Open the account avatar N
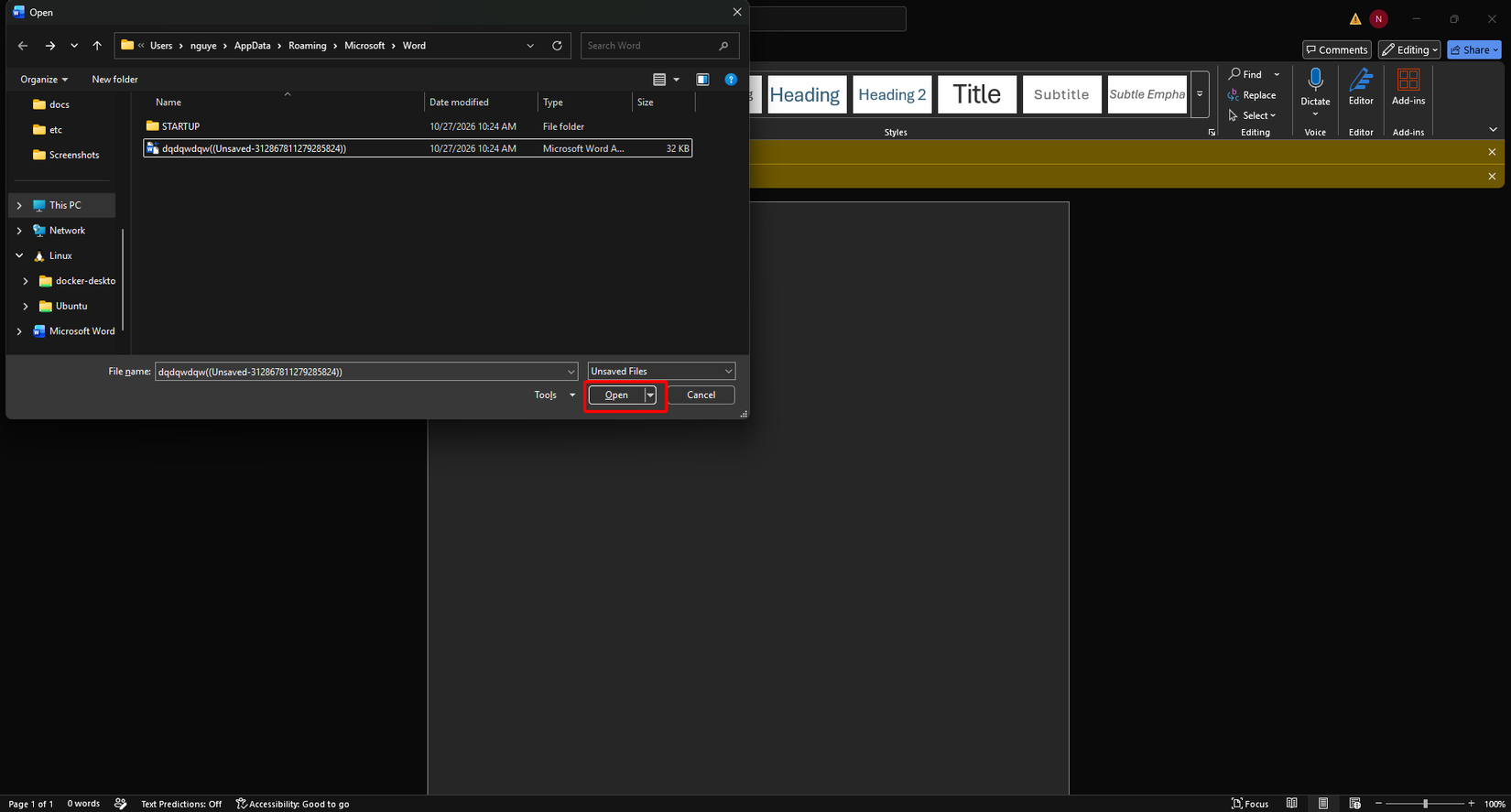This screenshot has width=1511, height=812. pyautogui.click(x=1378, y=19)
